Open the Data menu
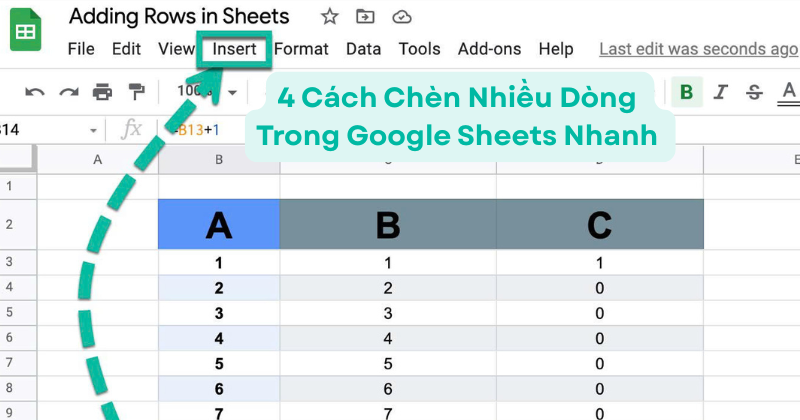Image resolution: width=800 pixels, height=420 pixels. click(363, 49)
